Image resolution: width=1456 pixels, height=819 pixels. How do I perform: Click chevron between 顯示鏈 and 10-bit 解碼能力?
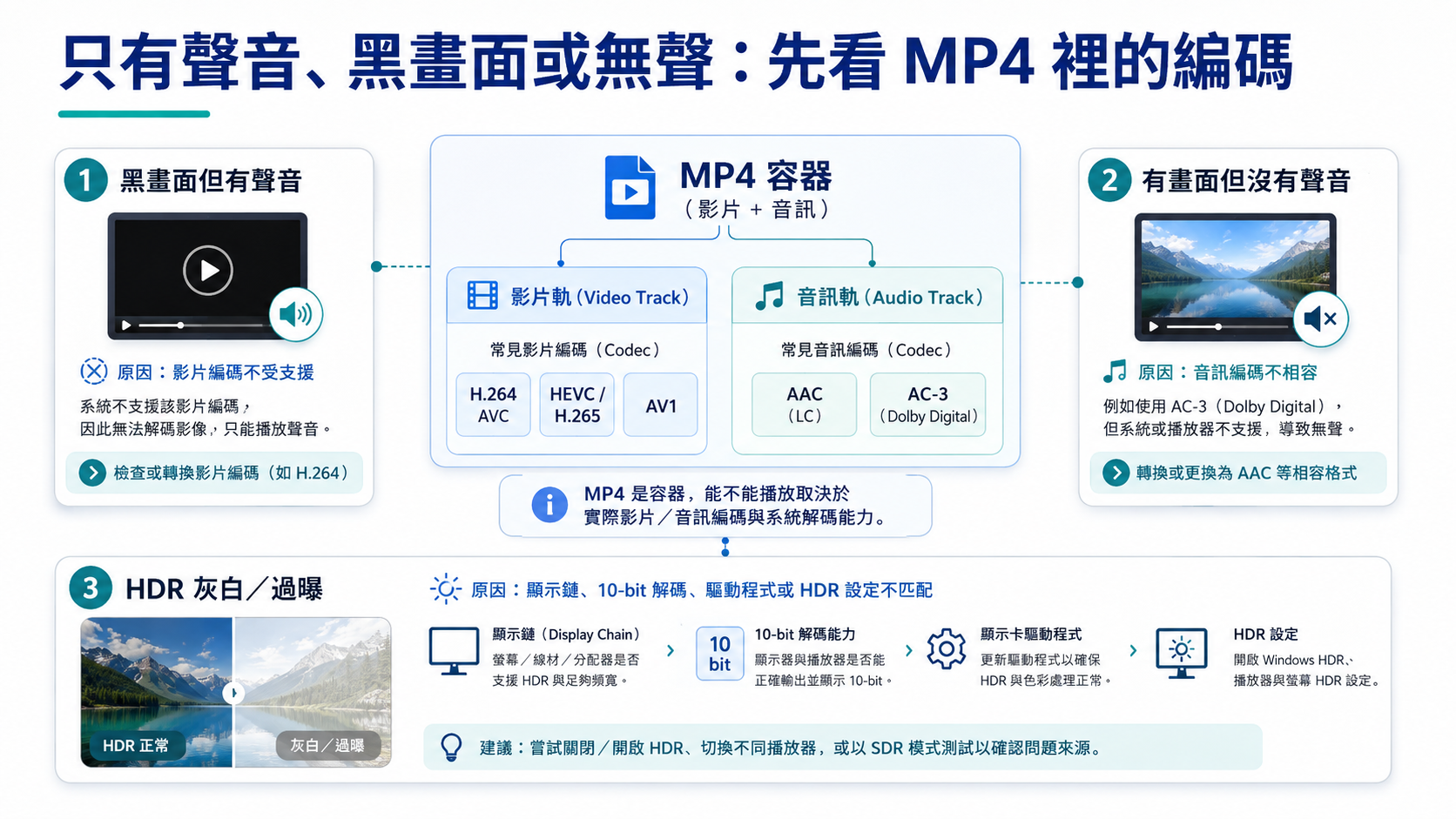coord(671,650)
